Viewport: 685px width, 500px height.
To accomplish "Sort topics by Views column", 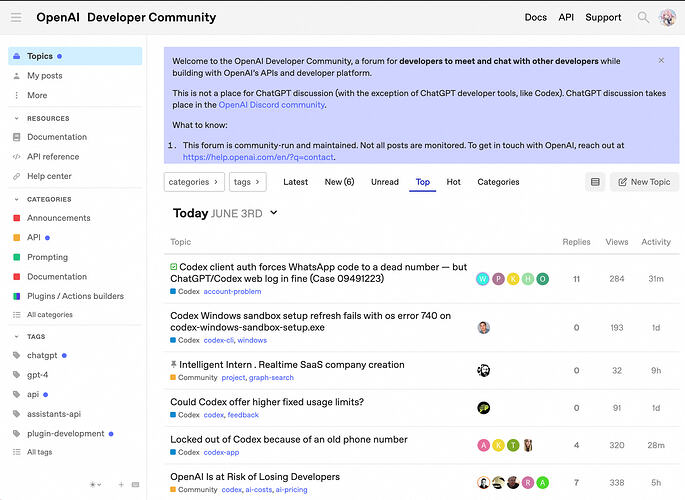I will [x=617, y=242].
